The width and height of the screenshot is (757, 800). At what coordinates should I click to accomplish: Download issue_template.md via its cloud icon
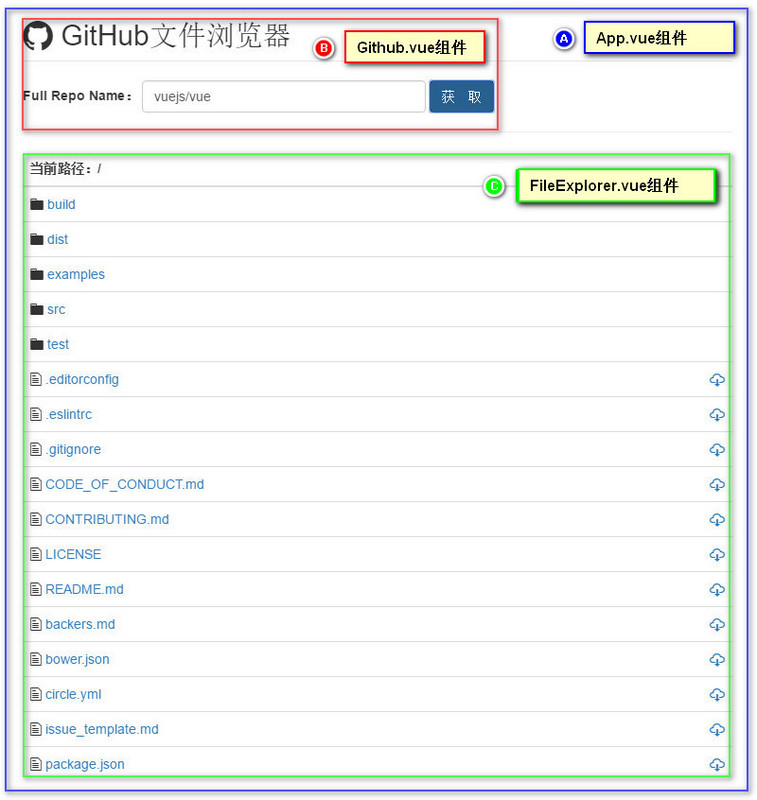[x=717, y=730]
